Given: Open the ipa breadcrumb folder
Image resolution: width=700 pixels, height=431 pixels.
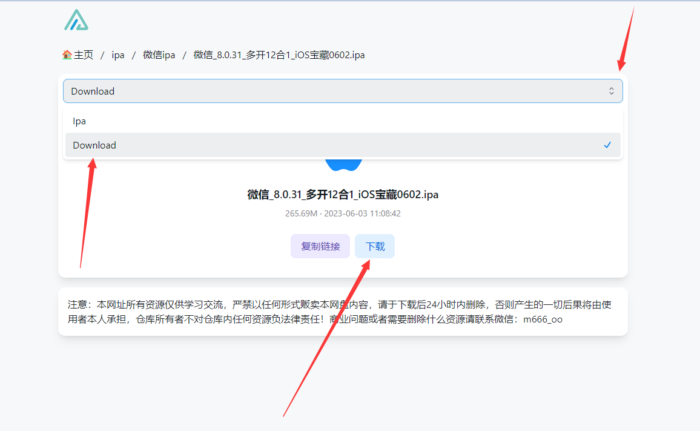Looking at the screenshot, I should pos(118,55).
